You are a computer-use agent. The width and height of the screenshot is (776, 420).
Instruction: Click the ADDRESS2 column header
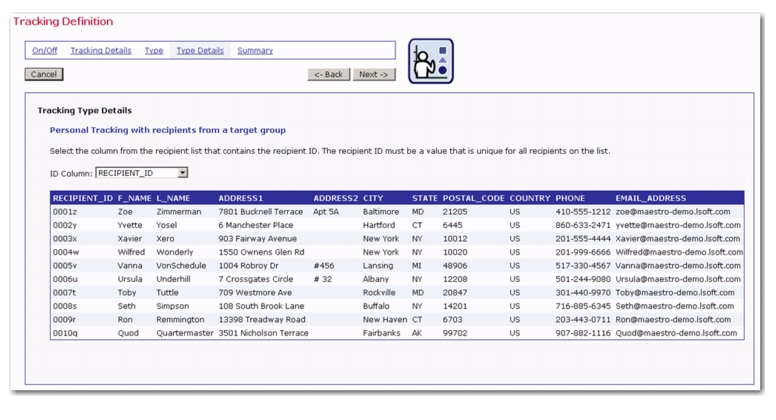(336, 198)
